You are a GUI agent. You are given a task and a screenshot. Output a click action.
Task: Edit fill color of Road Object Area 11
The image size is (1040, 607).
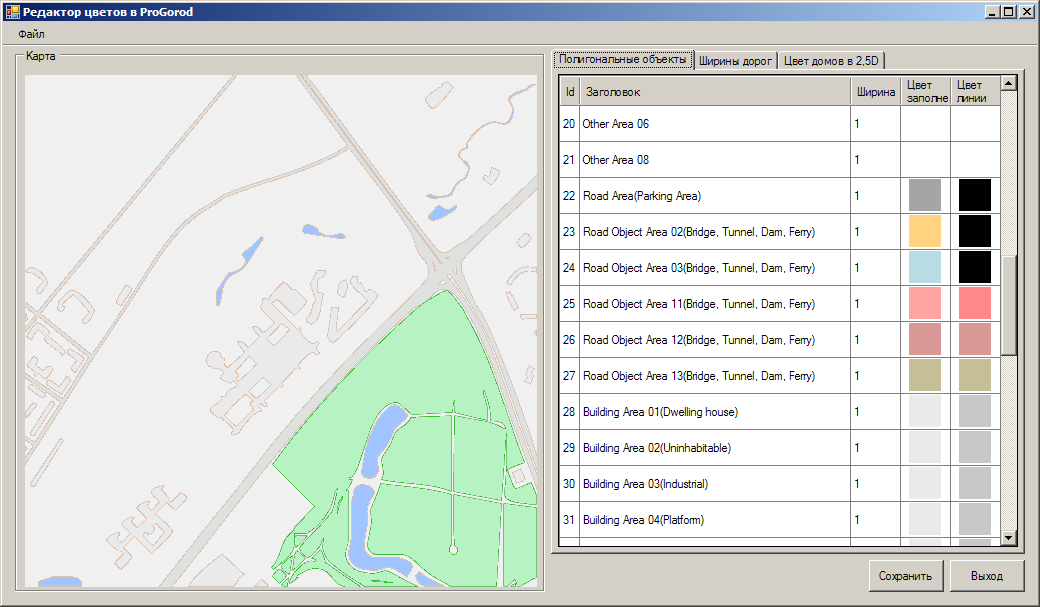coord(925,304)
